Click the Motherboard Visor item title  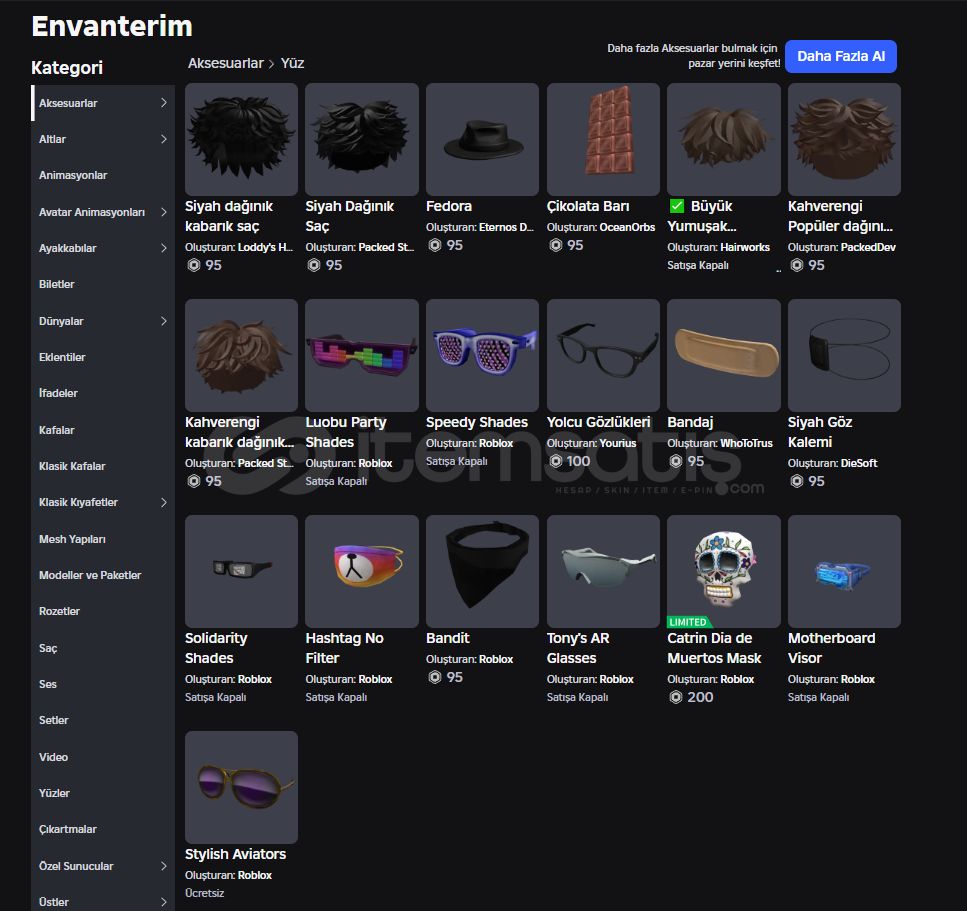tap(831, 648)
